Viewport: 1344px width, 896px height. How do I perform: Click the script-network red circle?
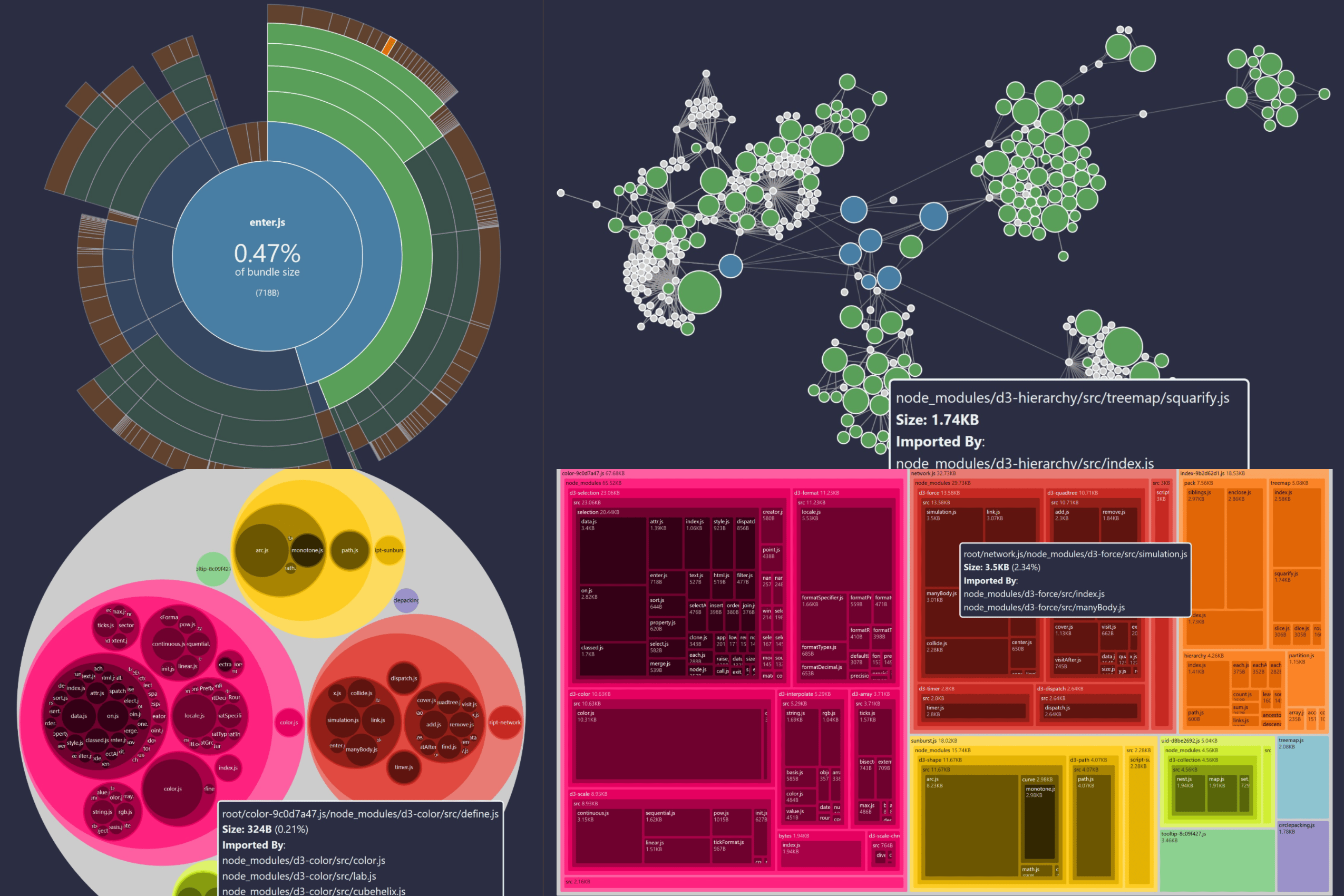(x=505, y=722)
